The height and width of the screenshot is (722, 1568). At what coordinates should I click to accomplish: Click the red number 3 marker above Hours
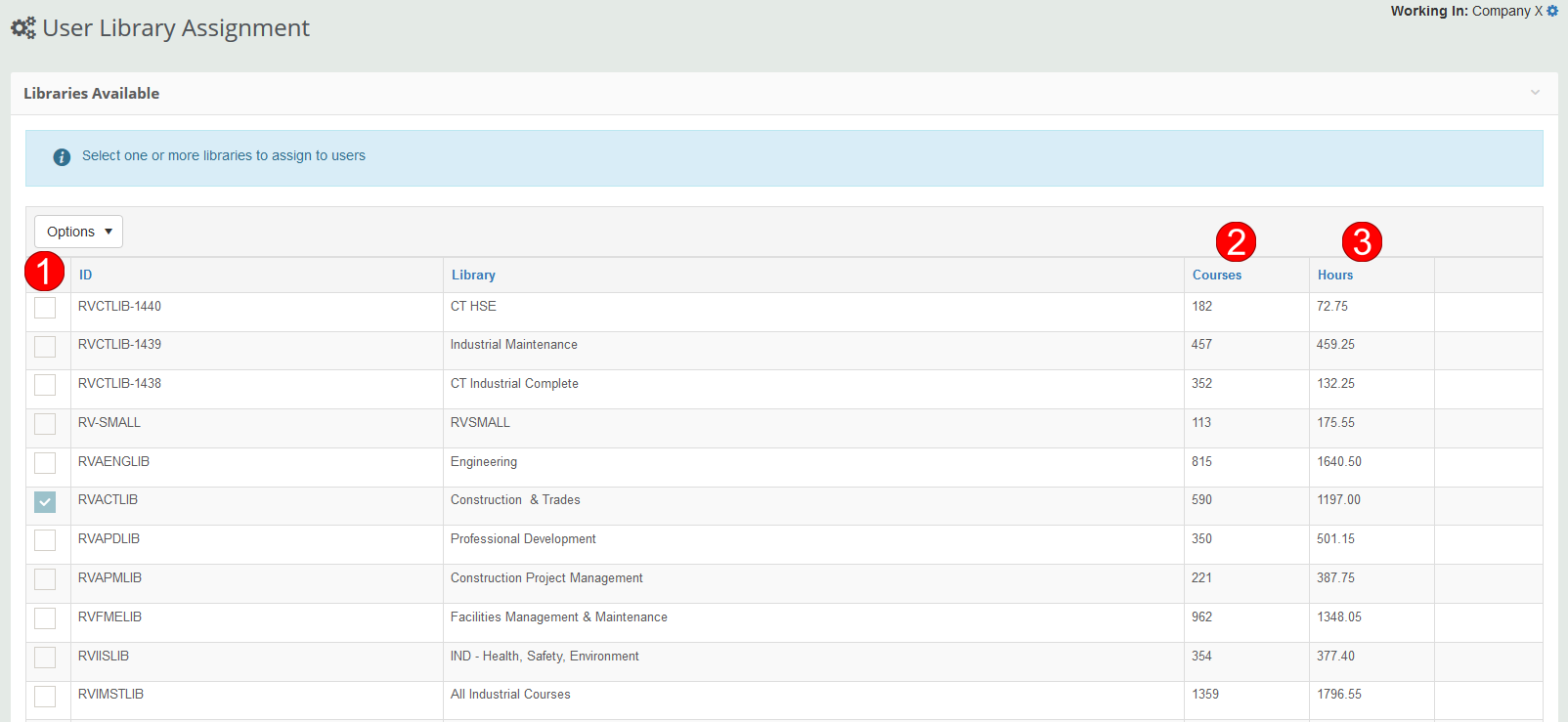coord(1362,241)
